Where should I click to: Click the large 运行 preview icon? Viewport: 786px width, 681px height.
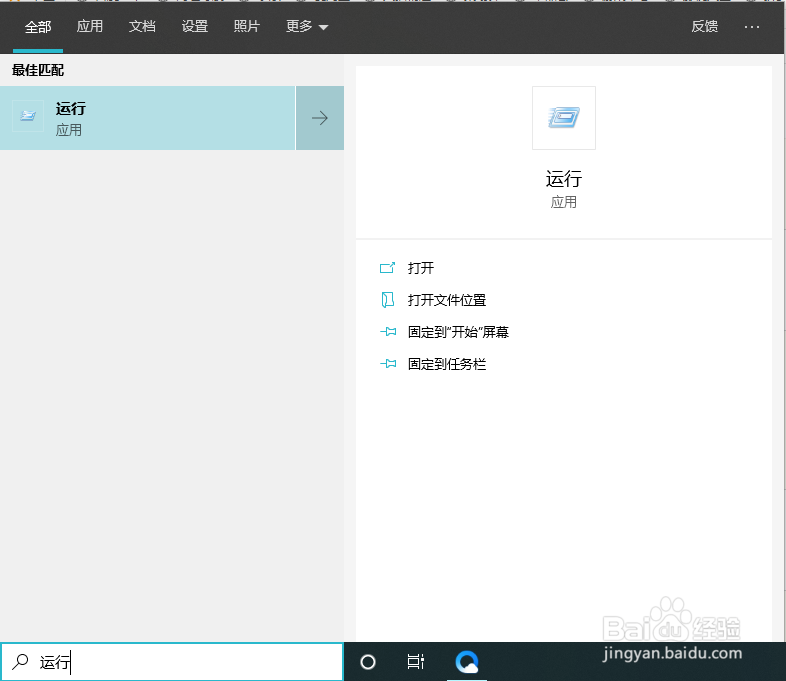pos(564,118)
